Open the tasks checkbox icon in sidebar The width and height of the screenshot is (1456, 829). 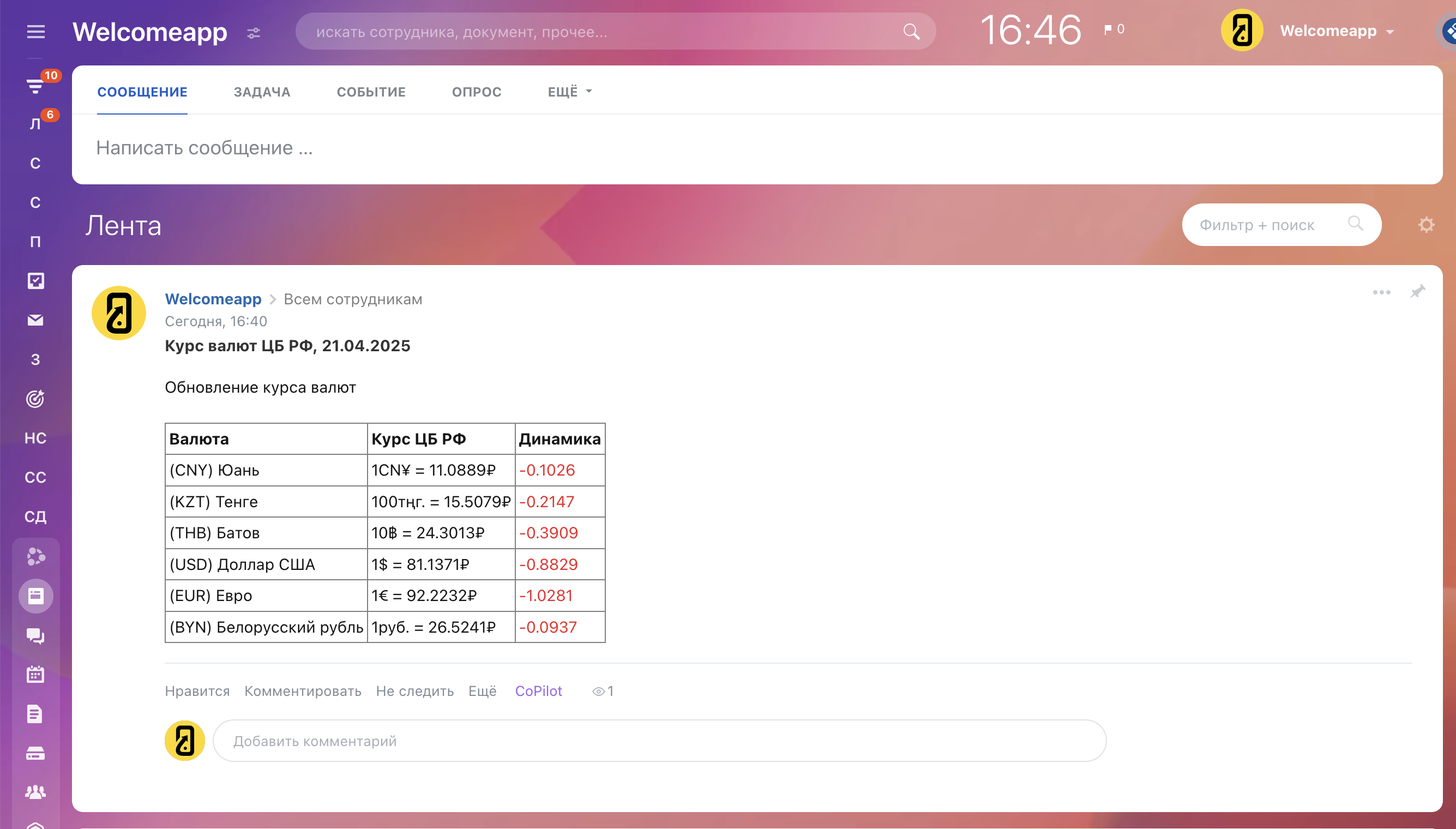tap(35, 281)
